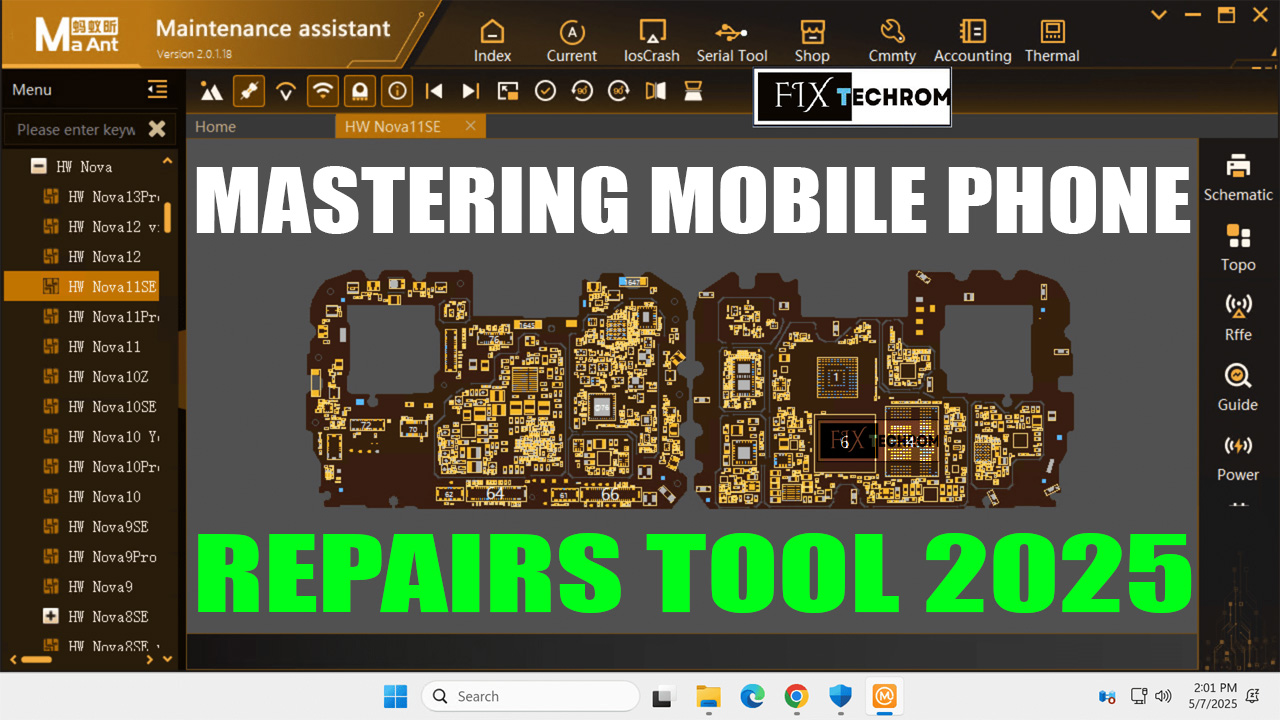Switch to the Home tab
This screenshot has width=1280, height=720.
click(x=215, y=126)
